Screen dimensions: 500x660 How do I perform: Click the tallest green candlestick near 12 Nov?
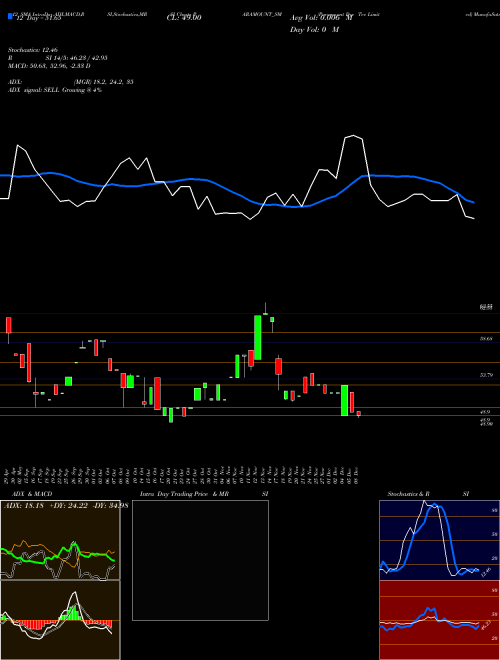(258, 337)
